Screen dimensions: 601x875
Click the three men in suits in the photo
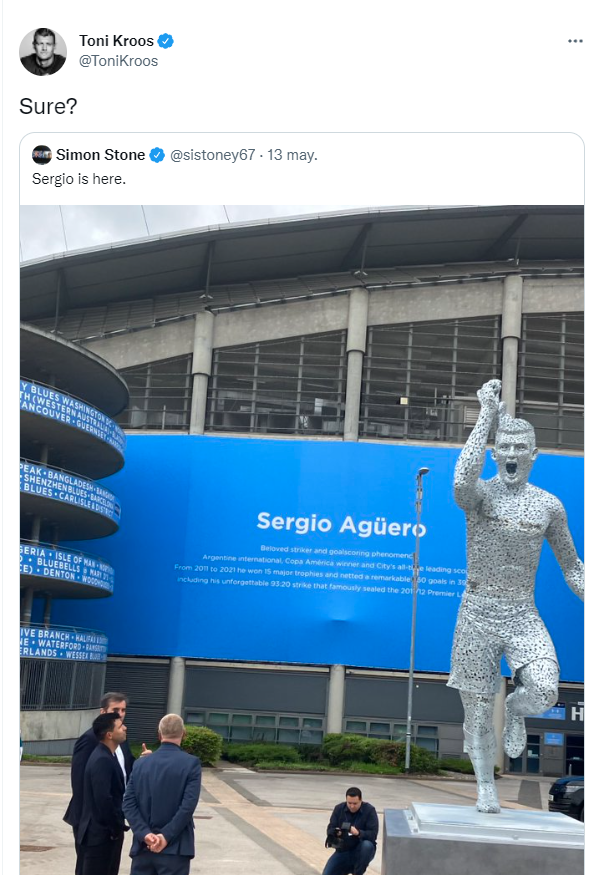[132, 783]
